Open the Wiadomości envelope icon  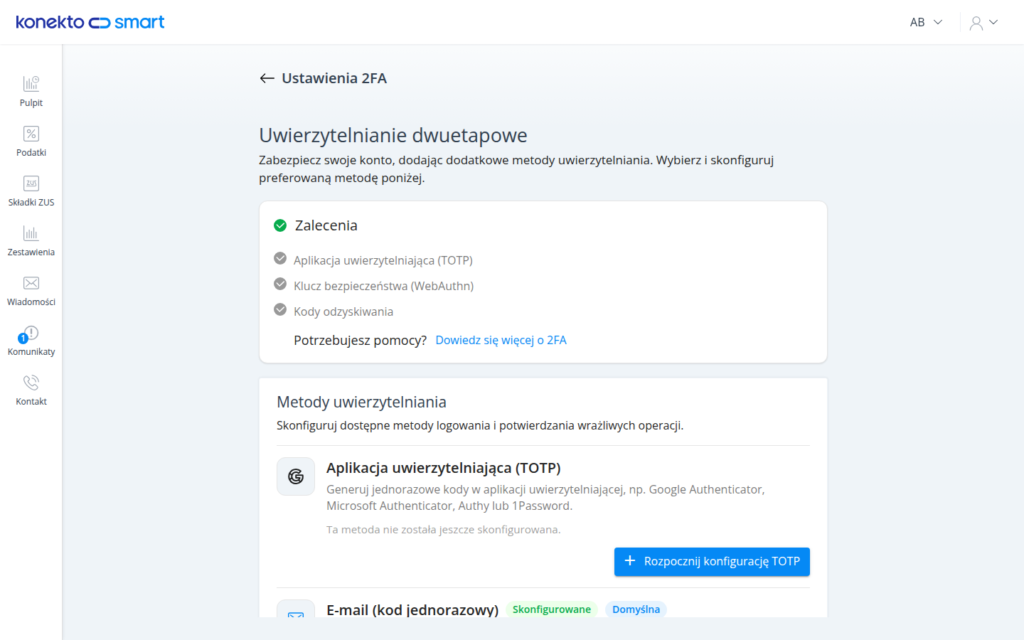tap(31, 283)
